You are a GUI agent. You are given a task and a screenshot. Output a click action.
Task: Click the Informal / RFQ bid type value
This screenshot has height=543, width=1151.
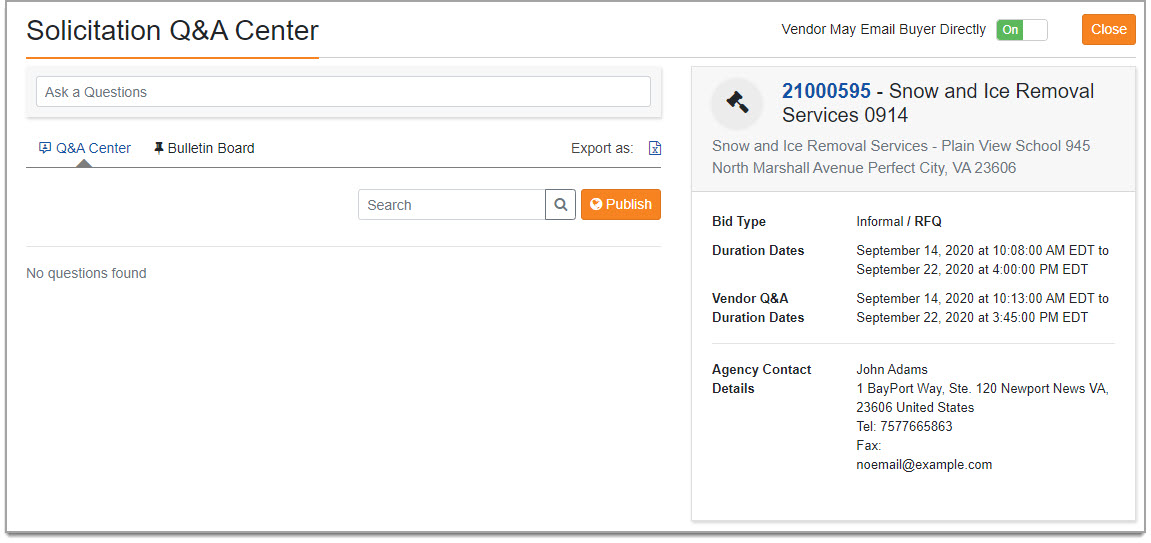899,222
